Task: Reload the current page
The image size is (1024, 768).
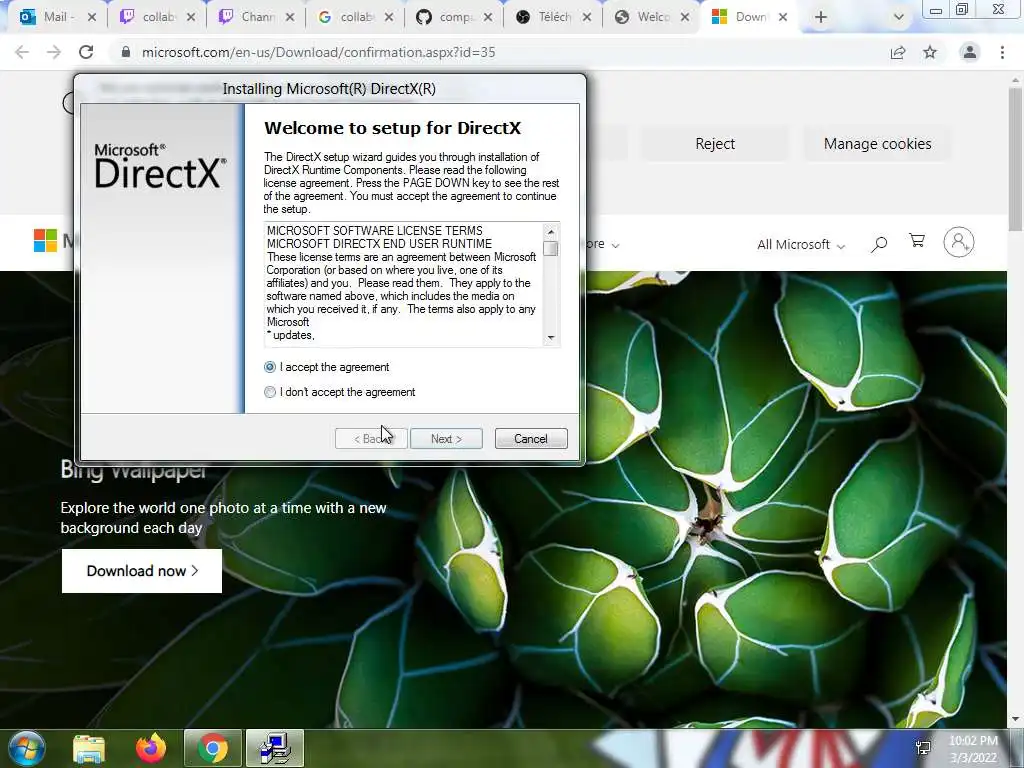Action: pos(86,52)
